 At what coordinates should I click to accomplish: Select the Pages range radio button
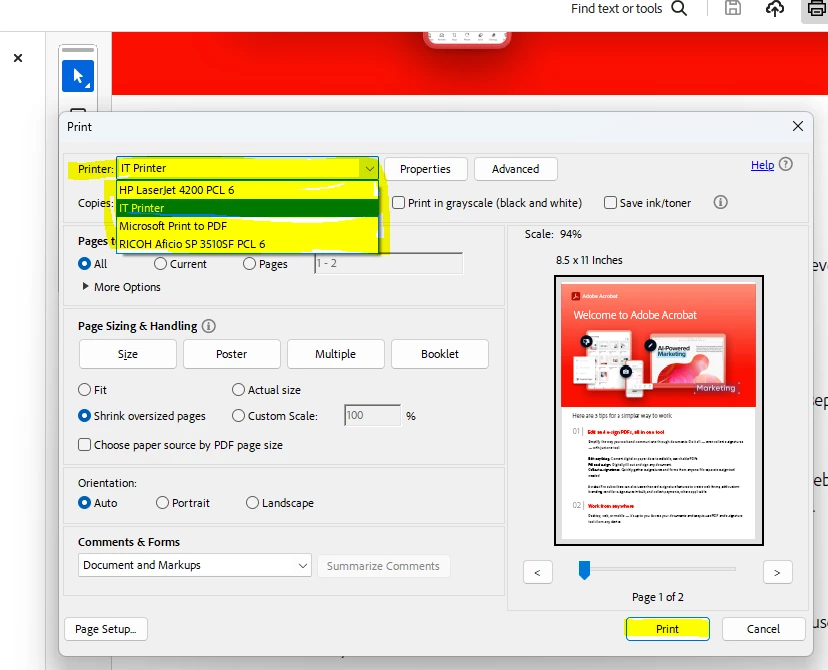249,263
